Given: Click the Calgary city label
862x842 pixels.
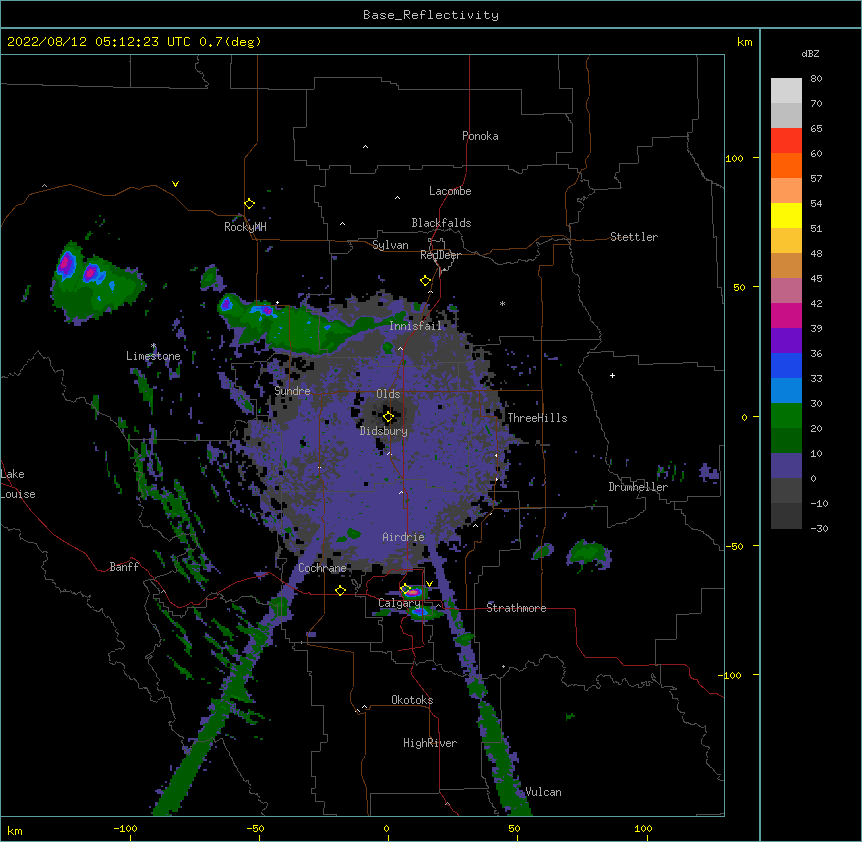Looking at the screenshot, I should (x=399, y=603).
